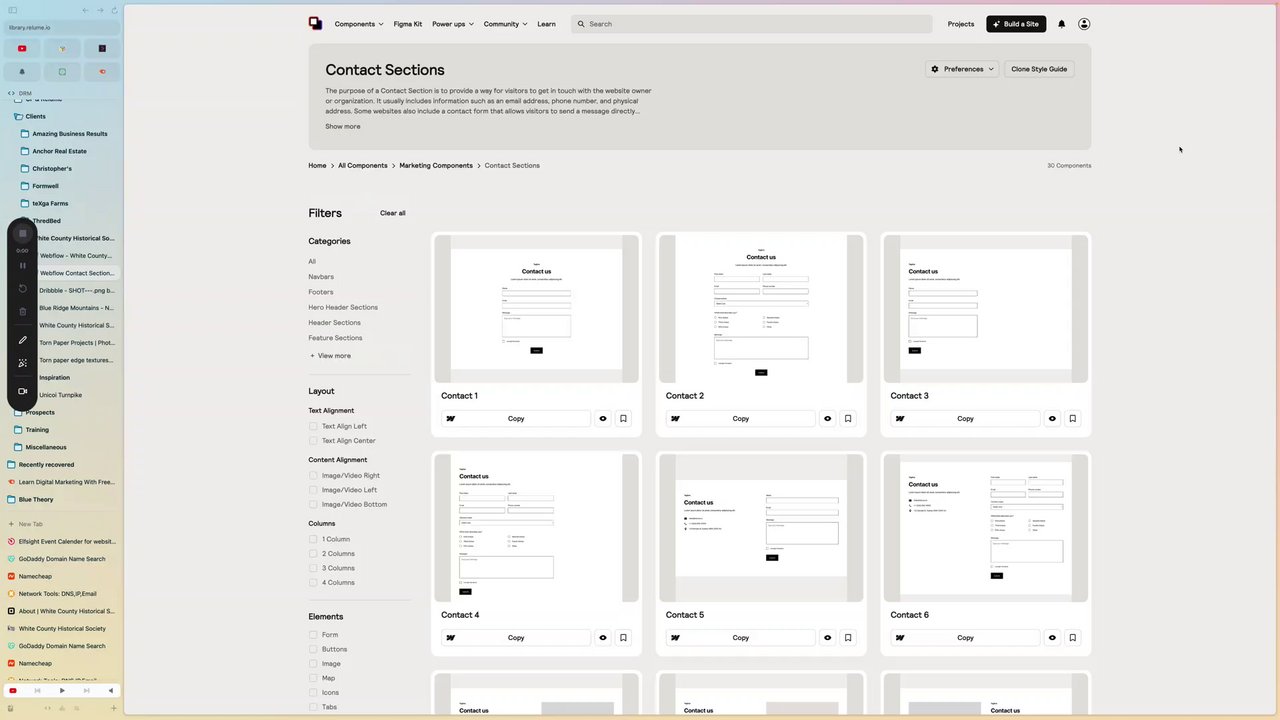
Task: Enable the Image/Video Right filter
Action: click(313, 476)
